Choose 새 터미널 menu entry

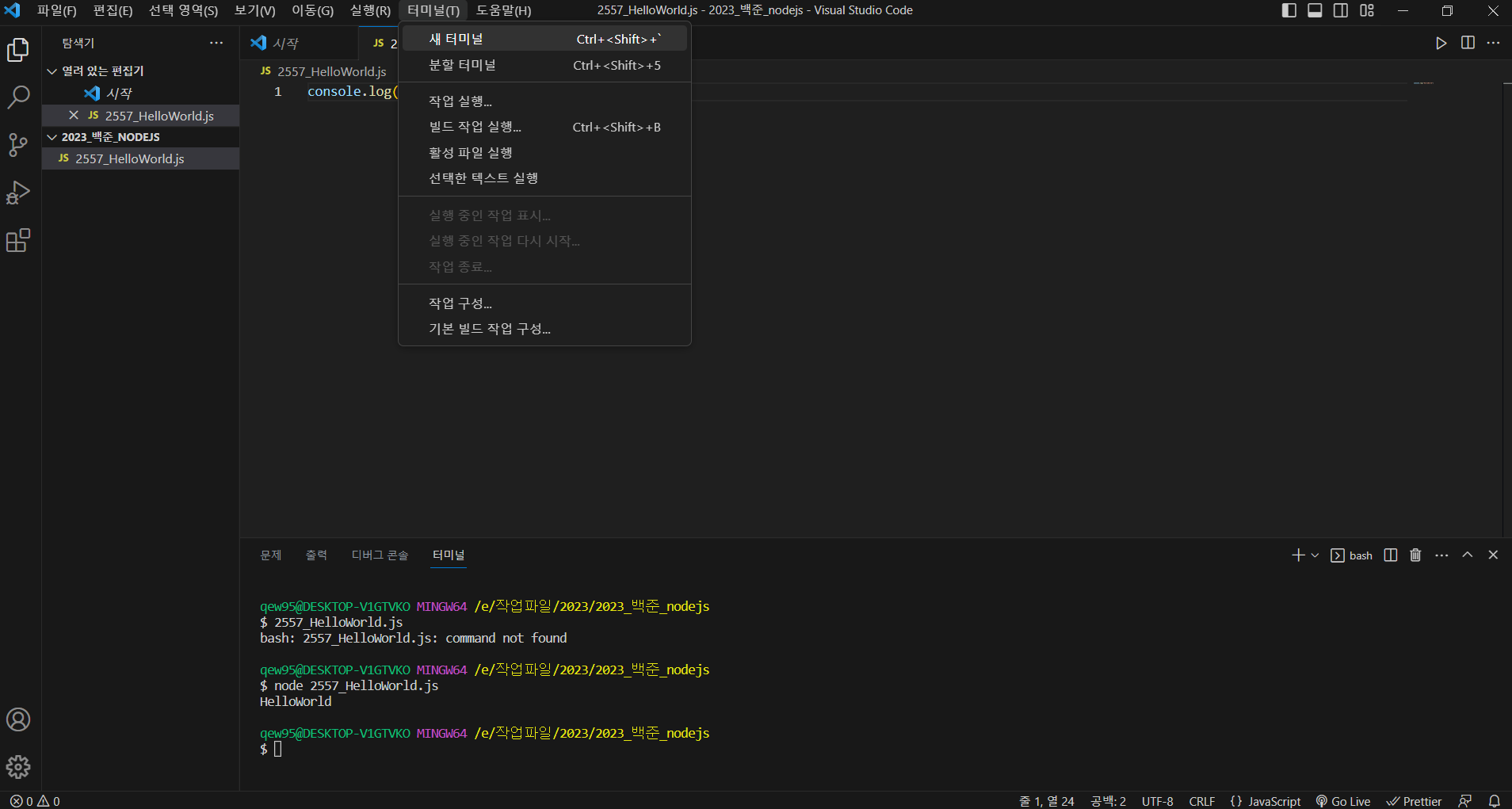(x=544, y=39)
